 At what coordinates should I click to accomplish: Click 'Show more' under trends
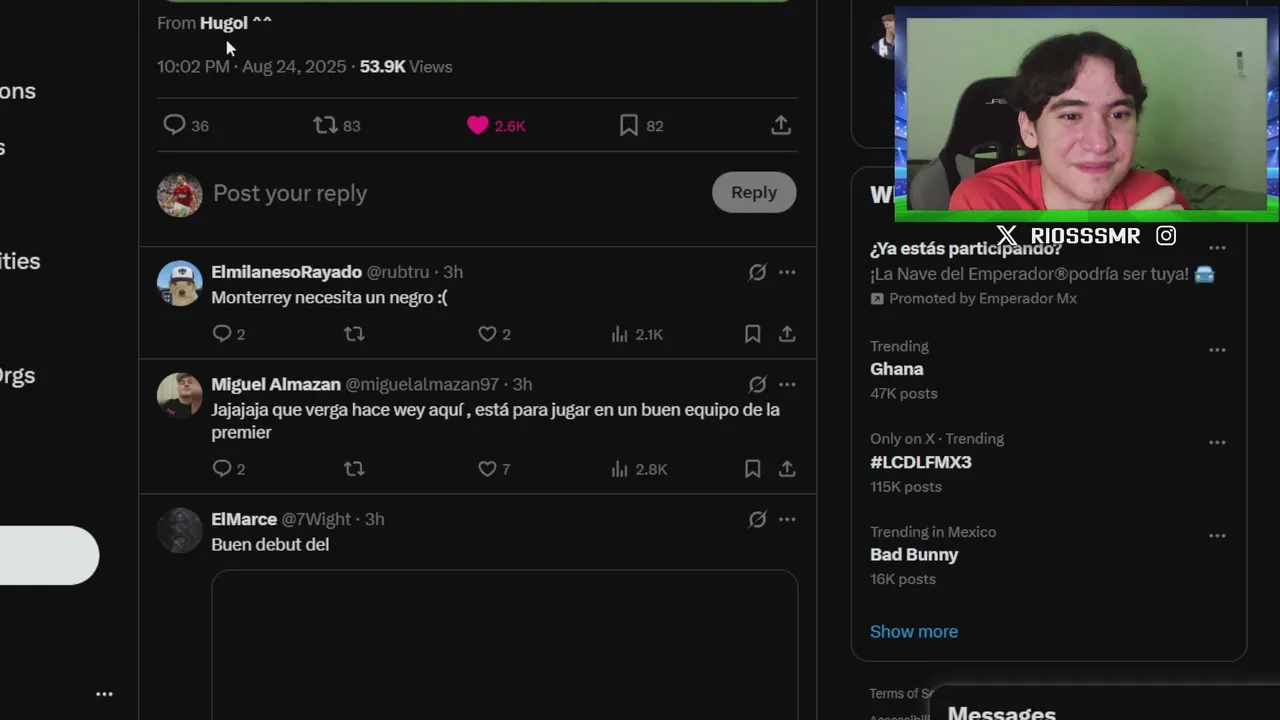pos(914,631)
